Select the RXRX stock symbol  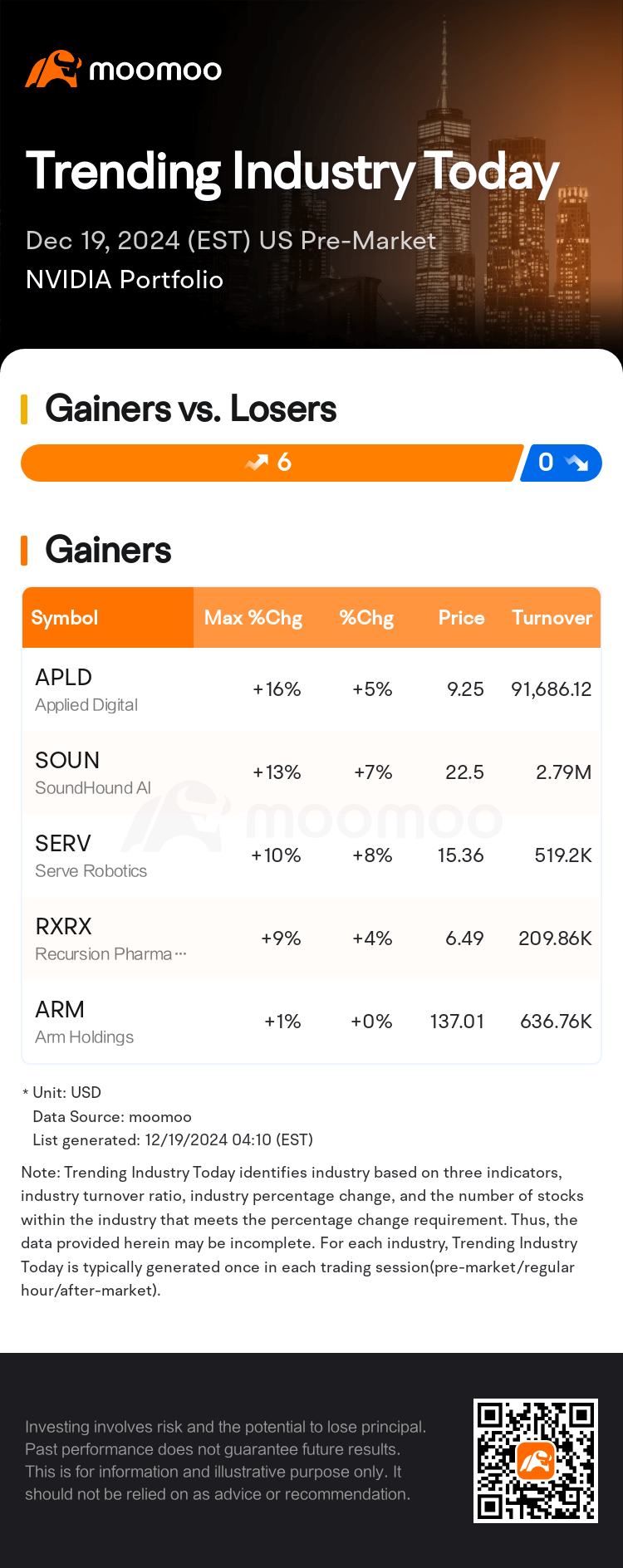pos(63,926)
